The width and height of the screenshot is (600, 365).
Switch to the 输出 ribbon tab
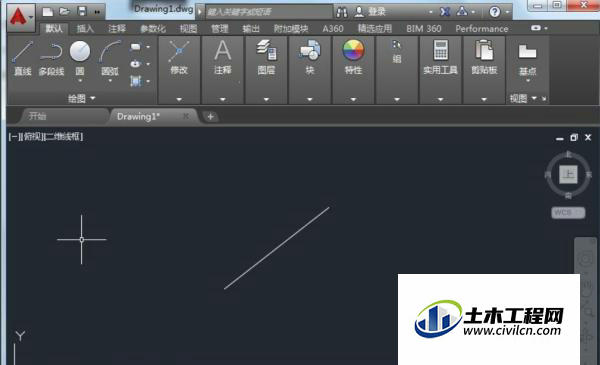(251, 29)
